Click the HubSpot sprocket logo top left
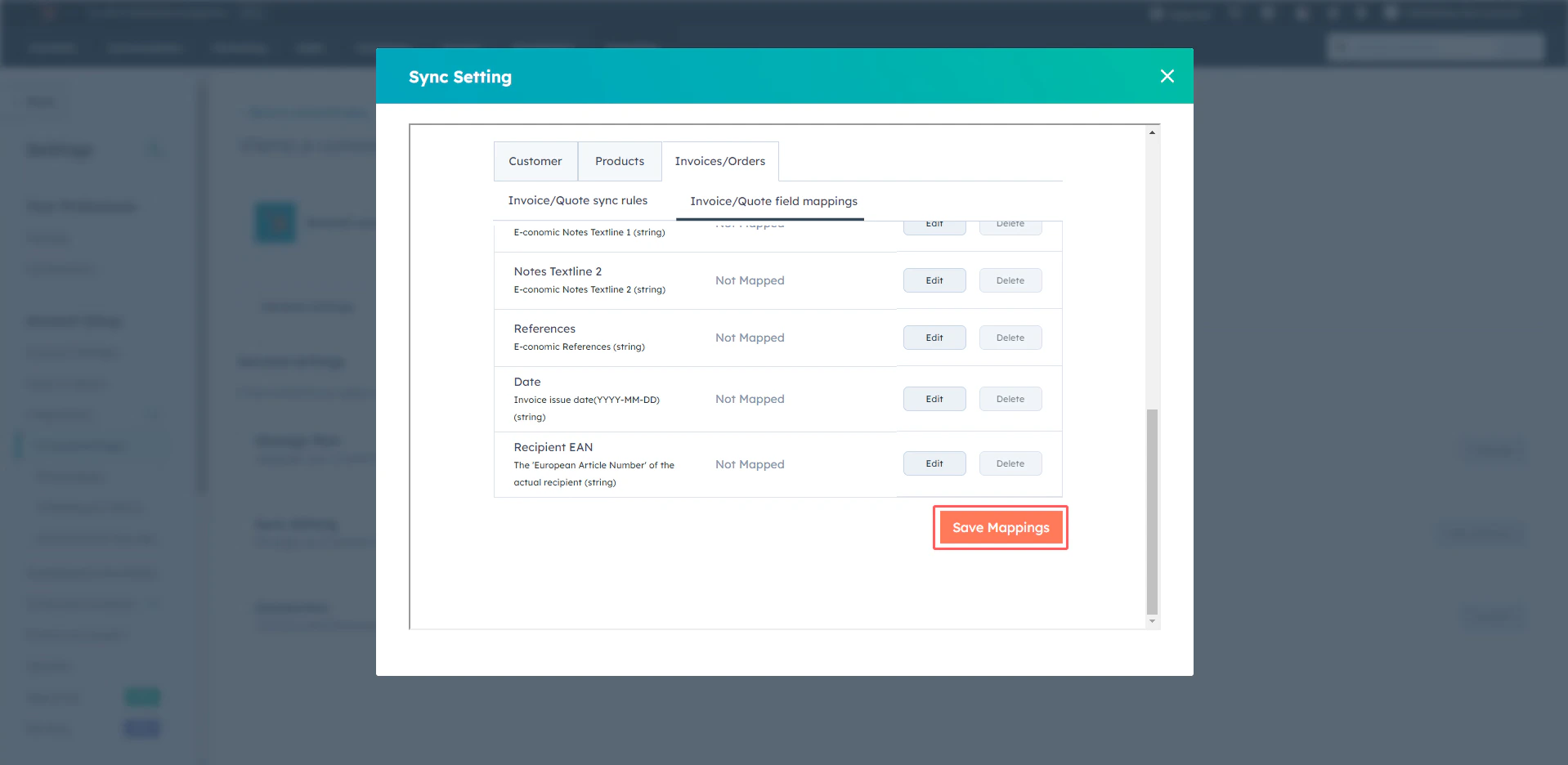This screenshot has height=765, width=1568. (49, 13)
